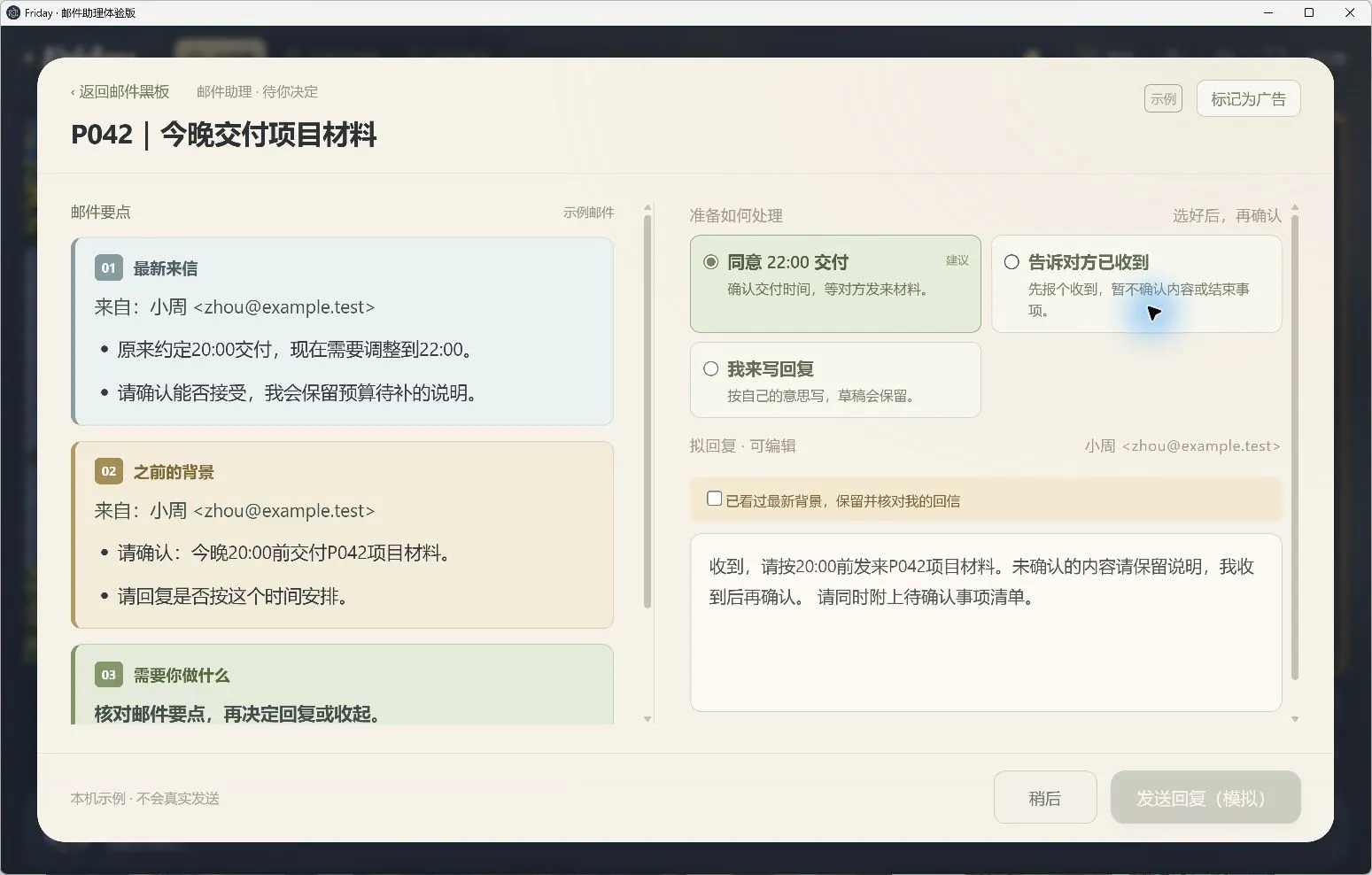
Task: Click recipient 小周 <zhou@example.test> beside 拟回复
Action: (1182, 445)
